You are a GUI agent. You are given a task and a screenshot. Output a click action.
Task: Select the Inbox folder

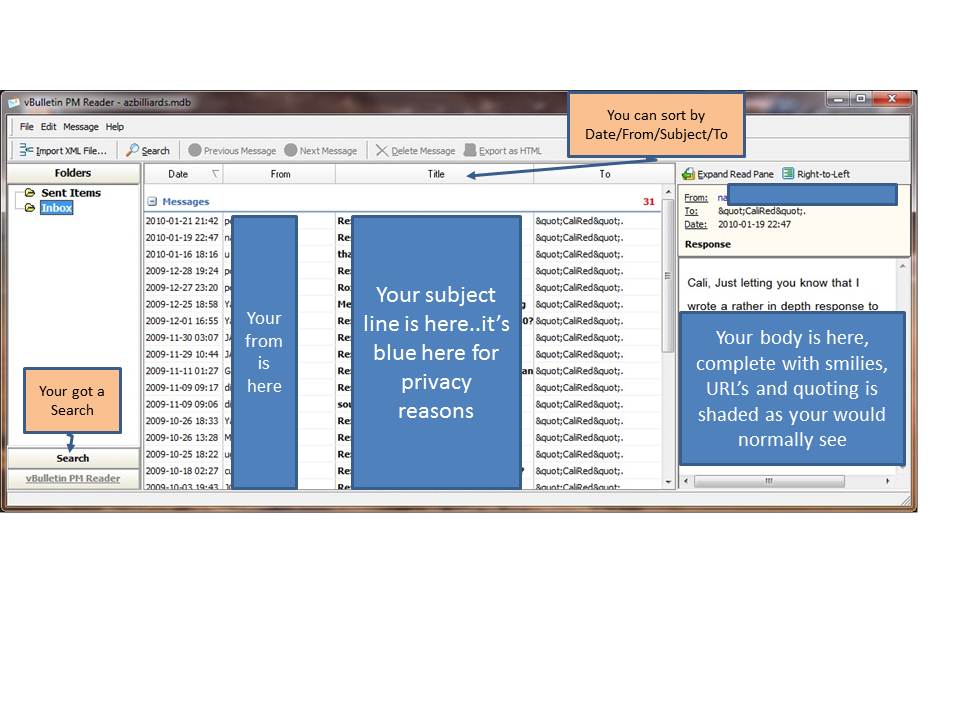pos(56,208)
